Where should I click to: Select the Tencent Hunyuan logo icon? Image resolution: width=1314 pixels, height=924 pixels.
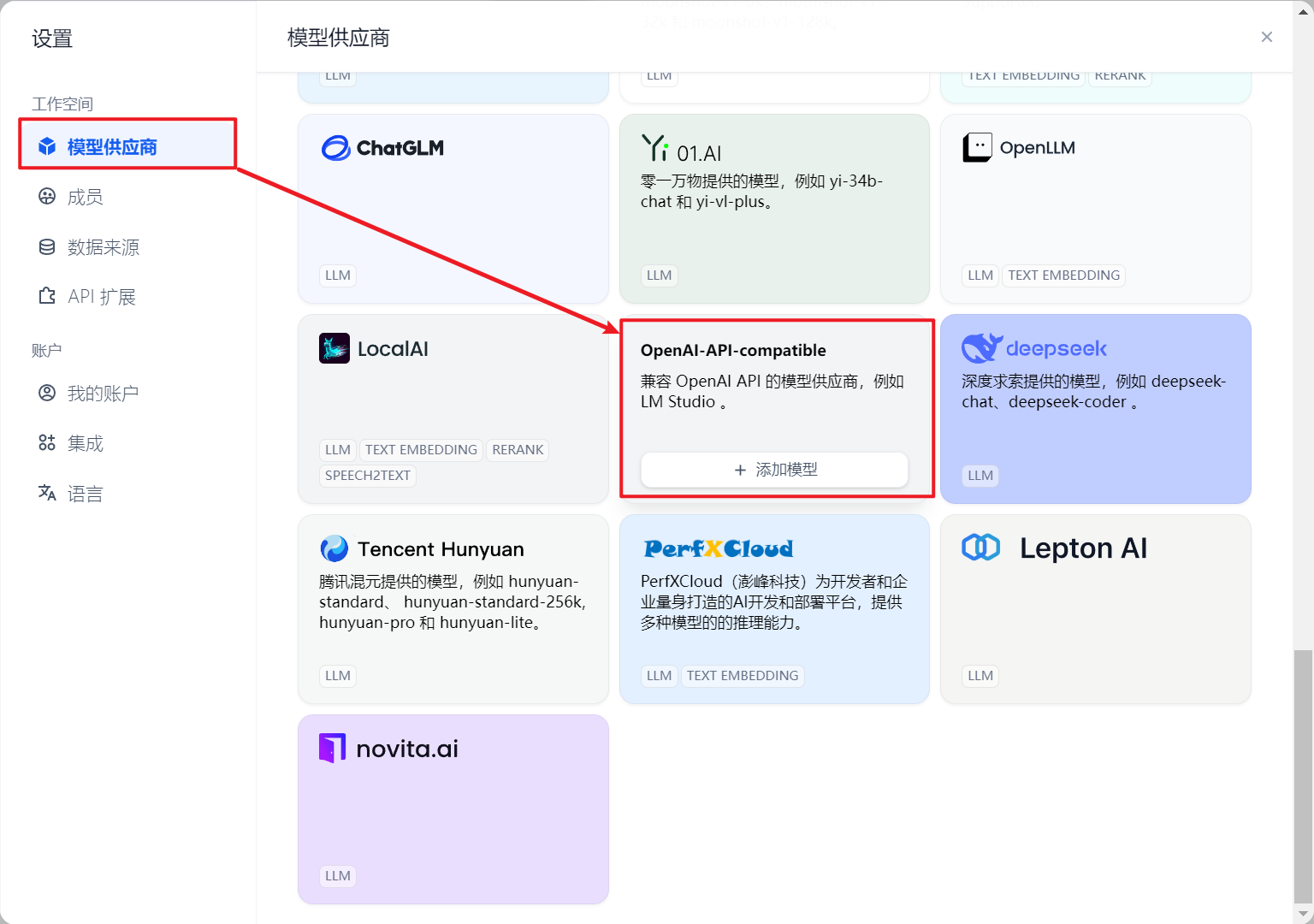click(334, 548)
